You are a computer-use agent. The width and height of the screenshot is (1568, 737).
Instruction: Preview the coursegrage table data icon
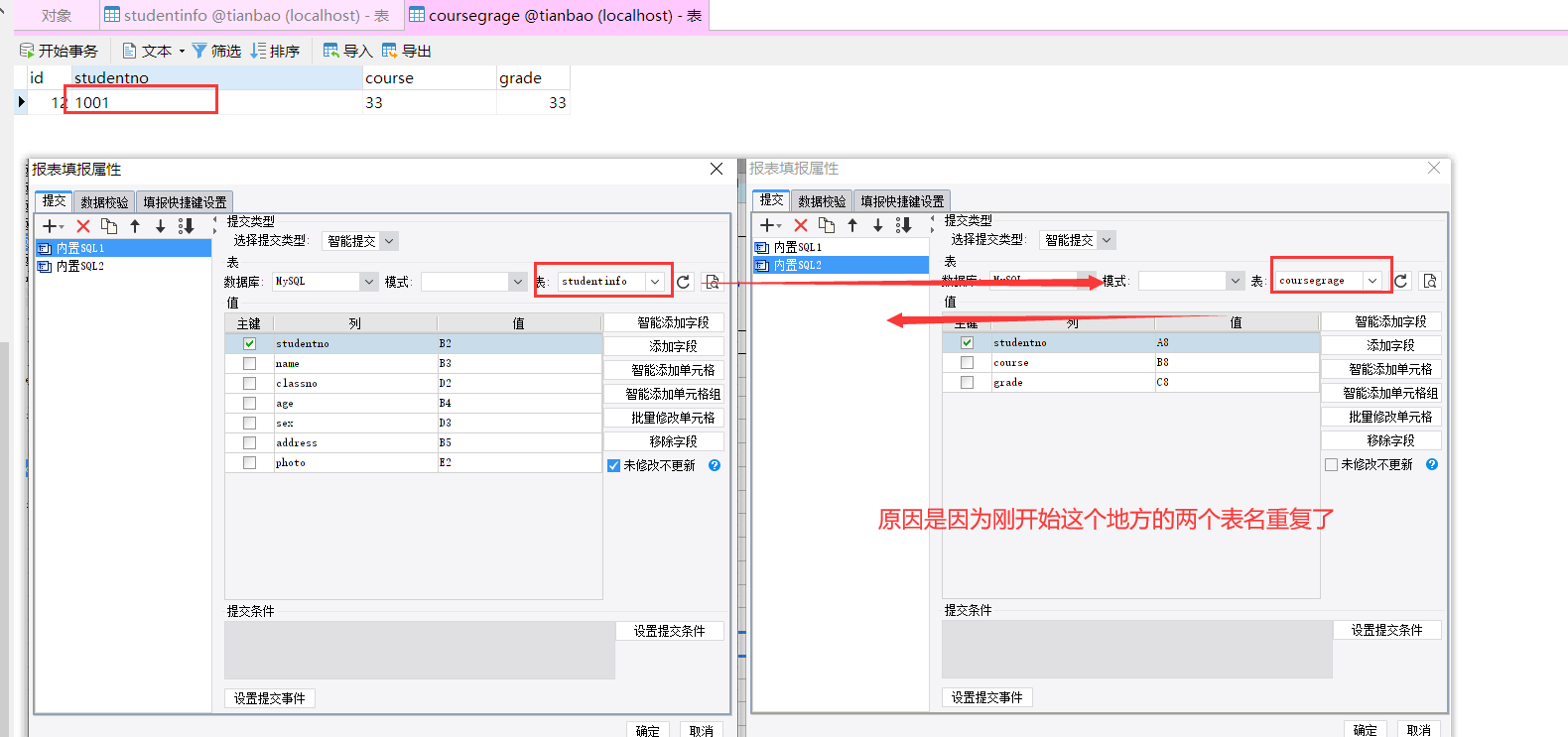(x=1429, y=281)
